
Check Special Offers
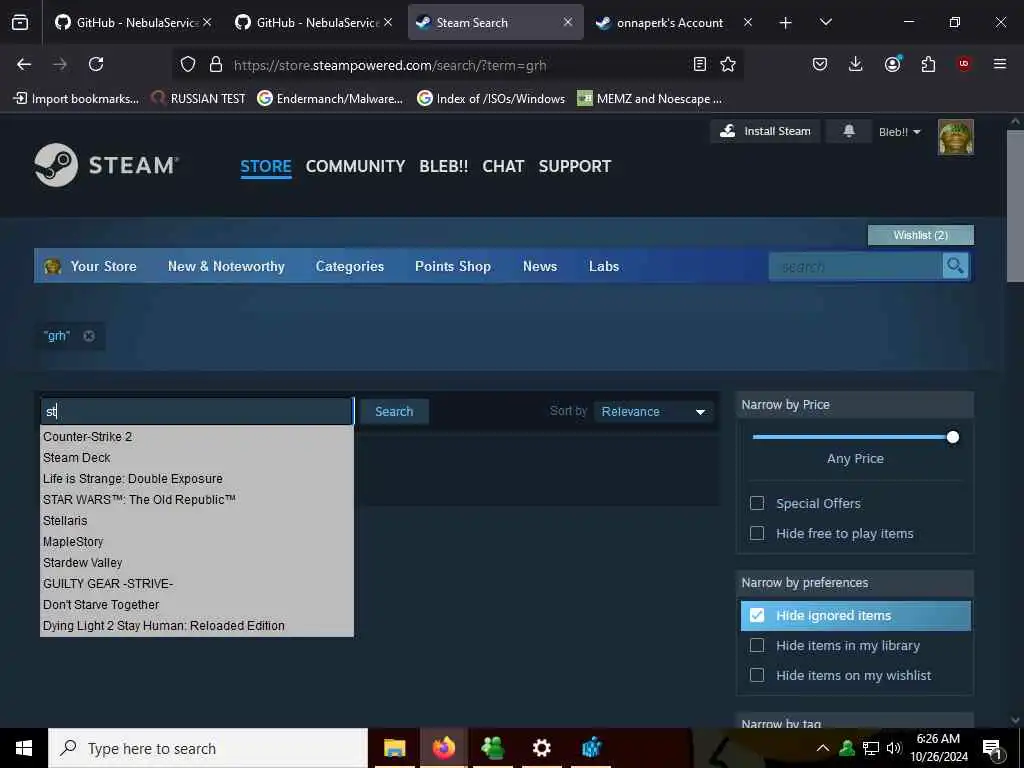click(x=757, y=503)
